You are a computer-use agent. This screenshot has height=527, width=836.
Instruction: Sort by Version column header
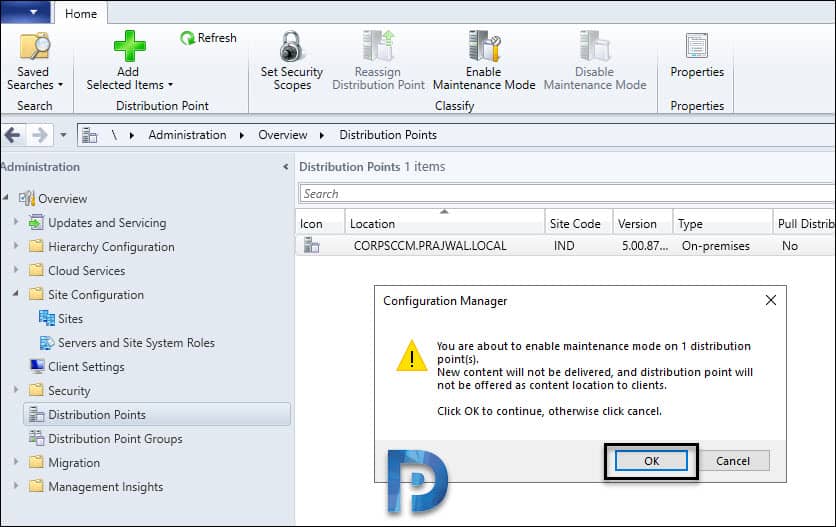[643, 222]
